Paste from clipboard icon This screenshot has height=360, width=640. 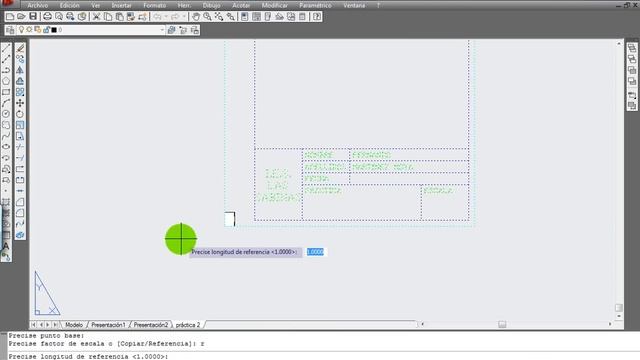coord(119,17)
